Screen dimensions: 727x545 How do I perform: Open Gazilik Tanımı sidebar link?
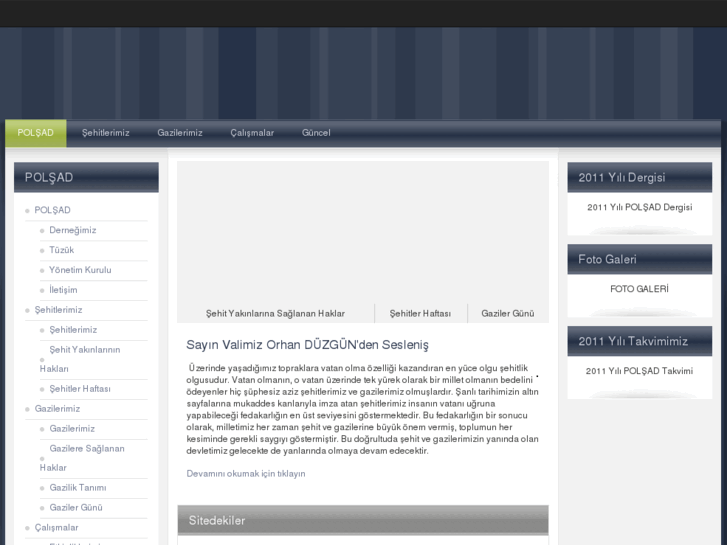pyautogui.click(x=78, y=487)
